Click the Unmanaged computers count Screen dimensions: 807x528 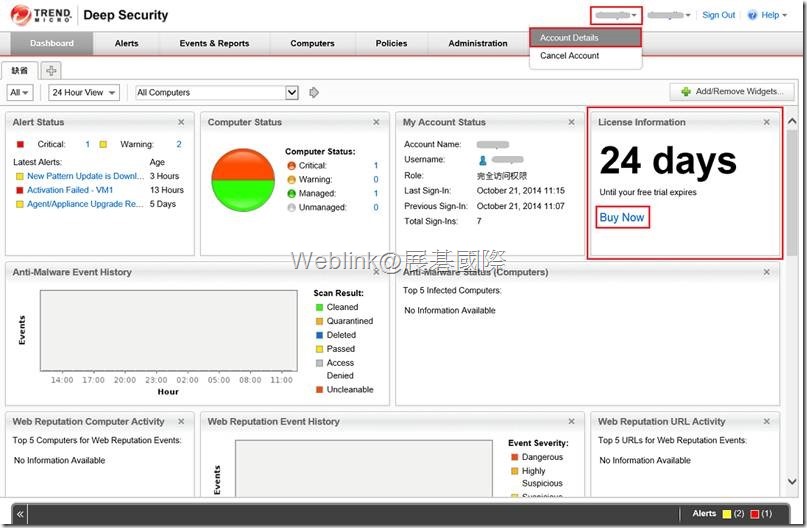pyautogui.click(x=376, y=207)
